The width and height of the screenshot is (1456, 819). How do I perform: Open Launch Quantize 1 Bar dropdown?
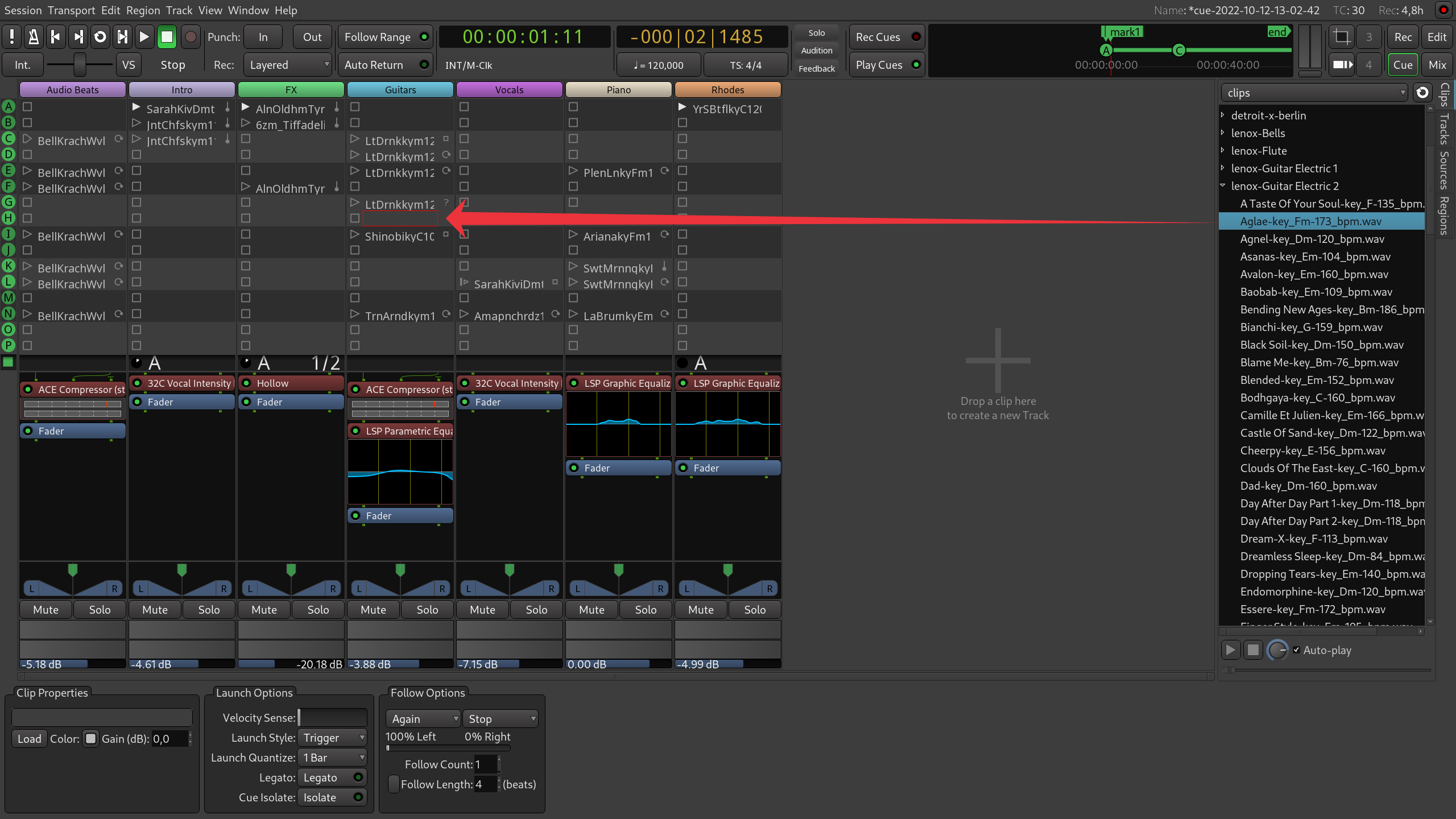coord(332,758)
